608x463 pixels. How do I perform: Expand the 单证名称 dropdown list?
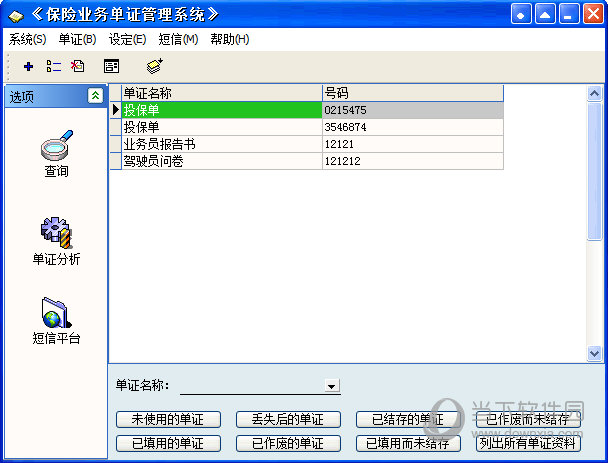[331, 386]
